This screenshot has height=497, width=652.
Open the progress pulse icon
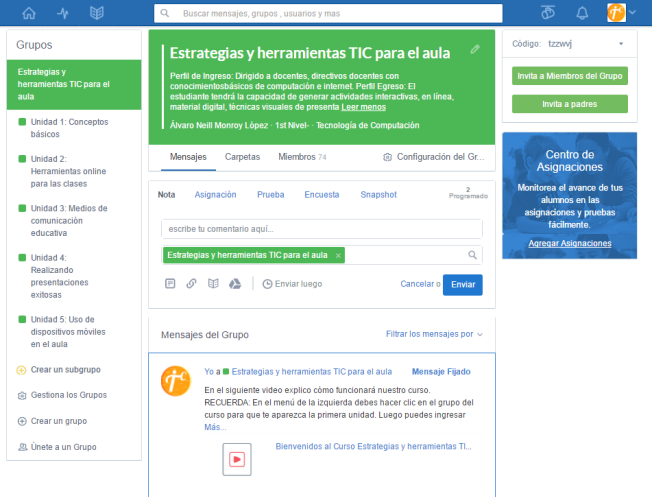[x=63, y=13]
